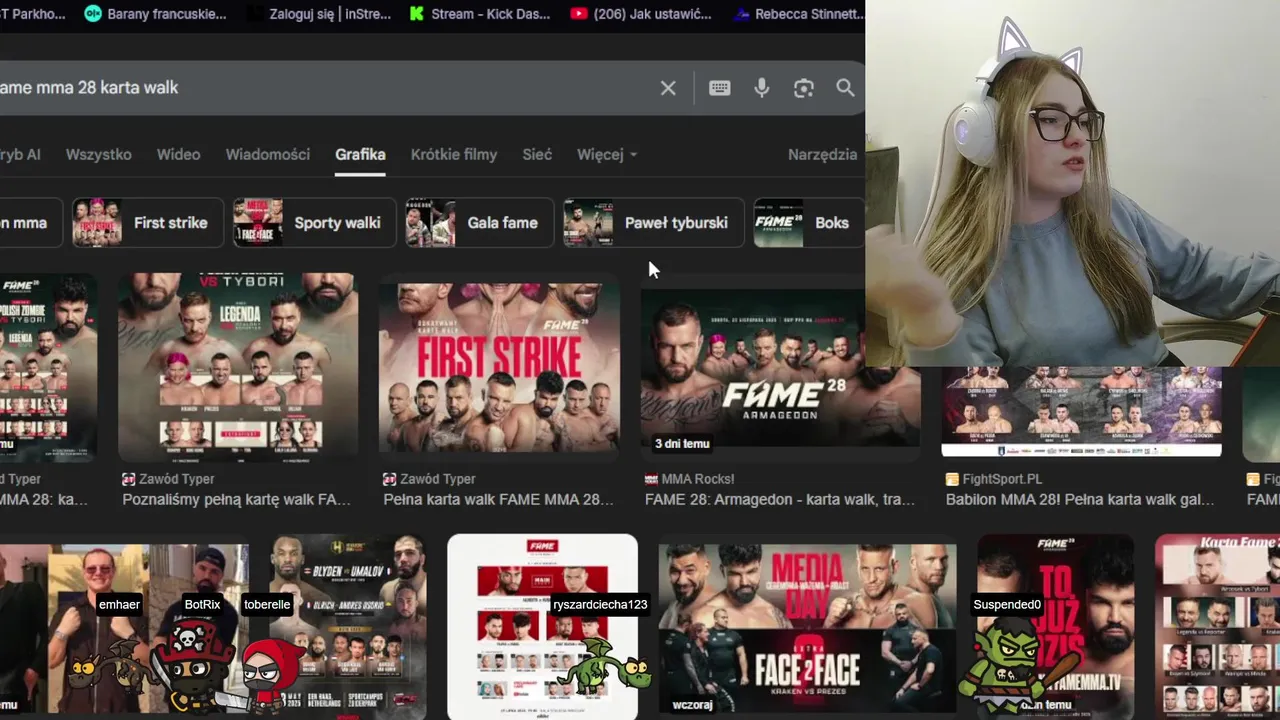The width and height of the screenshot is (1280, 720).
Task: Filter images by Gala fame chip
Action: click(479, 222)
